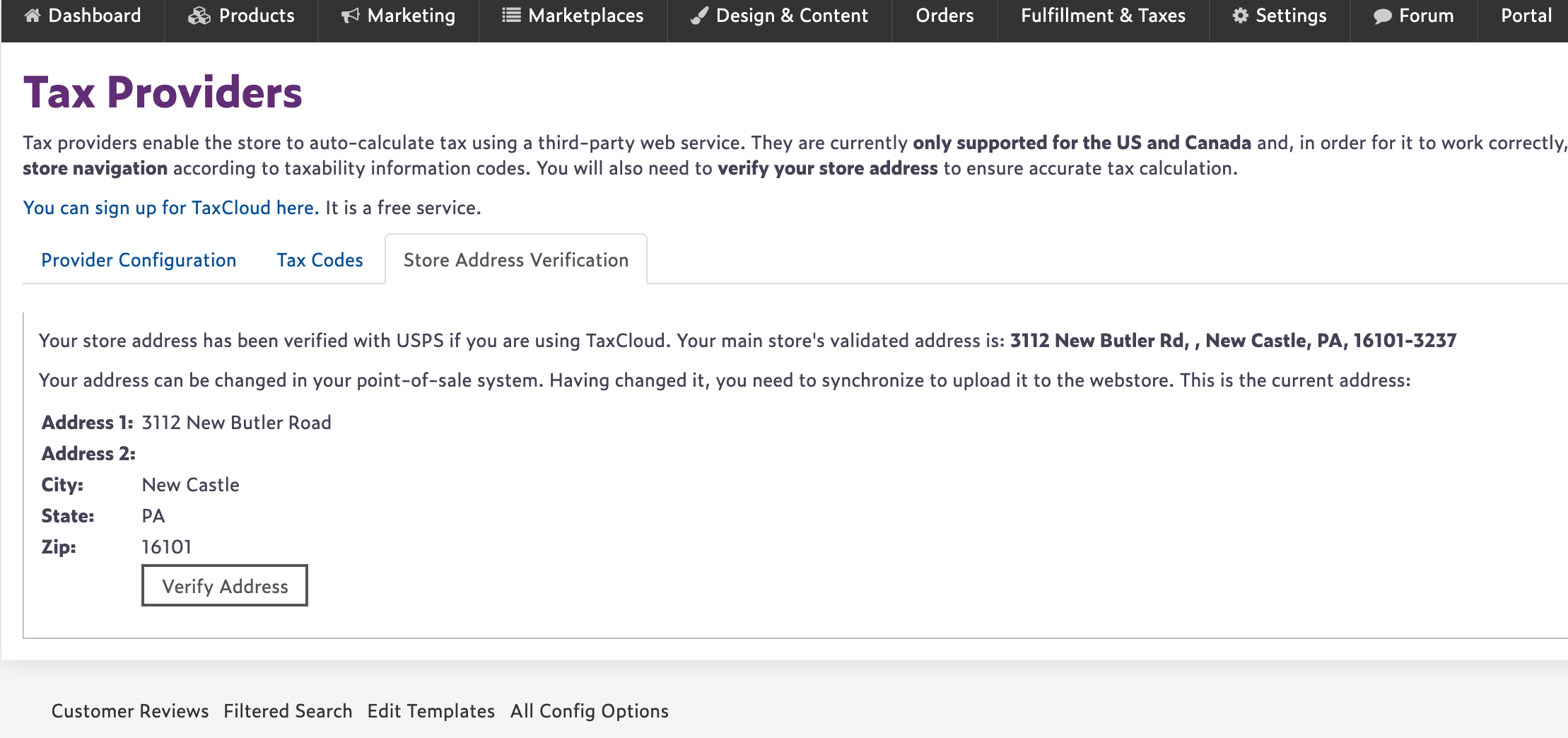Switch to Provider Configuration tab
1568x738 pixels.
(139, 260)
